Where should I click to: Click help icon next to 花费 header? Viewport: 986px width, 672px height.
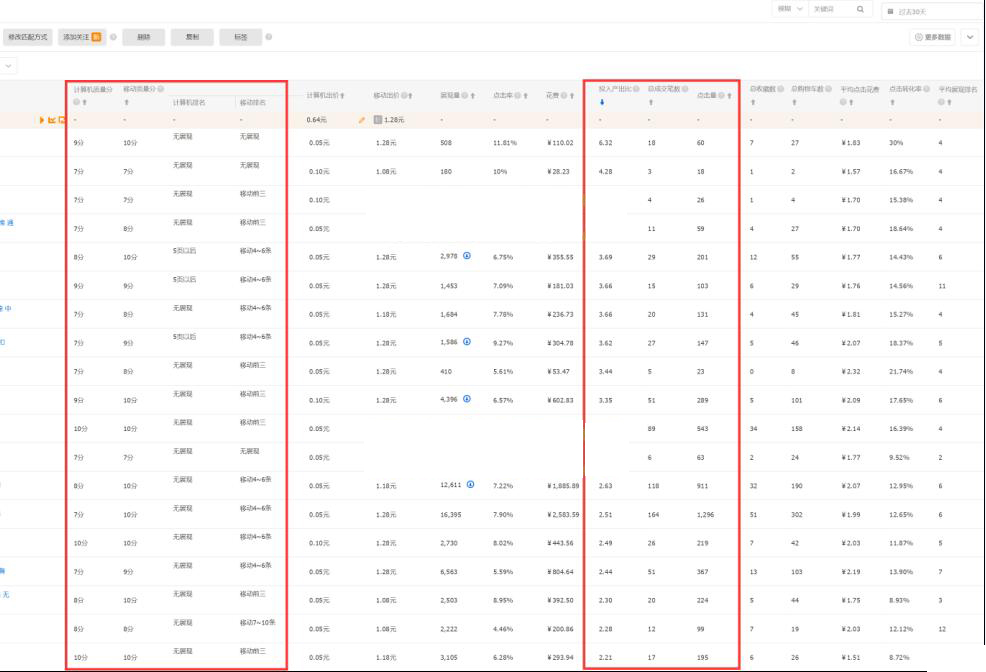pyautogui.click(x=564, y=96)
